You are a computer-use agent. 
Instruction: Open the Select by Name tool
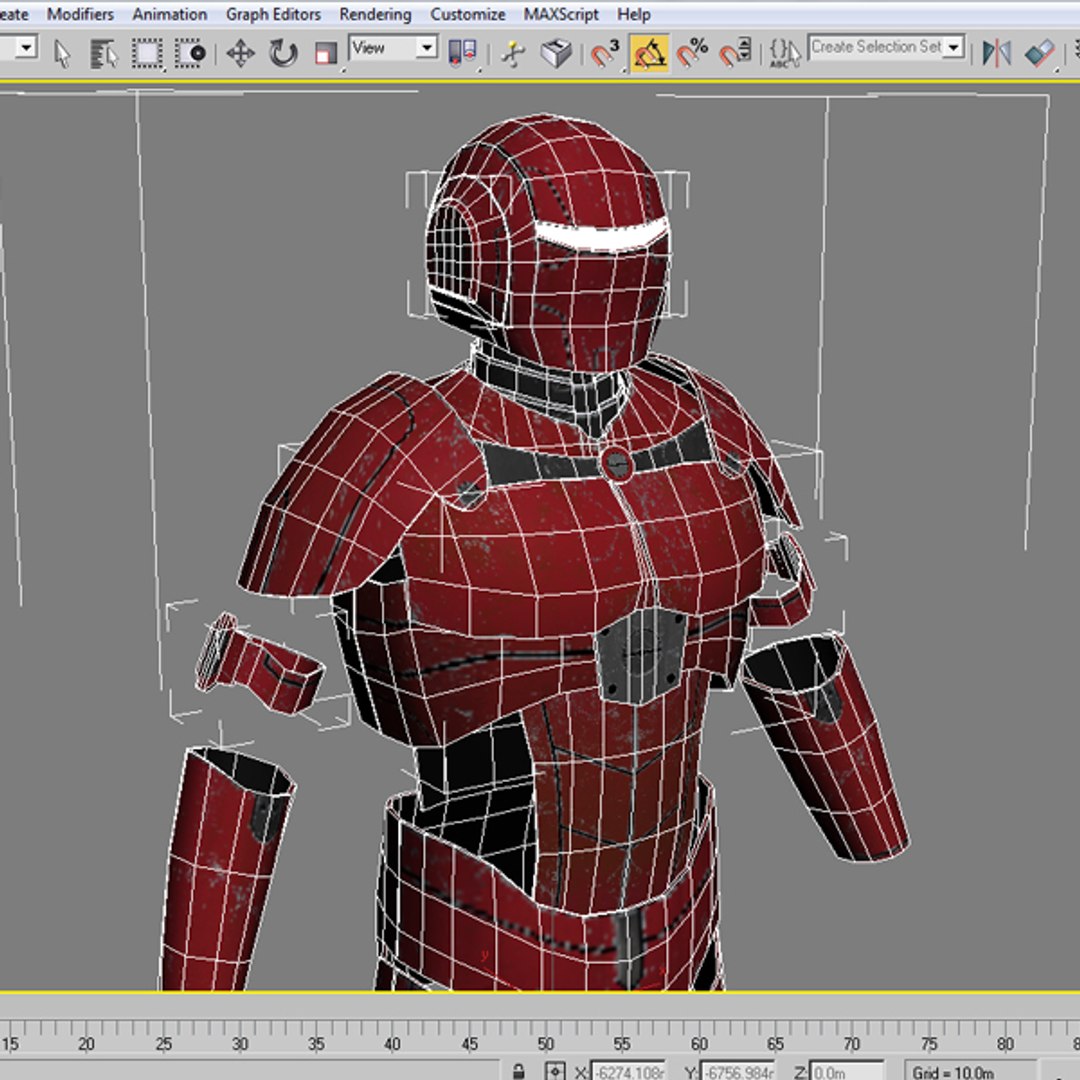click(104, 54)
